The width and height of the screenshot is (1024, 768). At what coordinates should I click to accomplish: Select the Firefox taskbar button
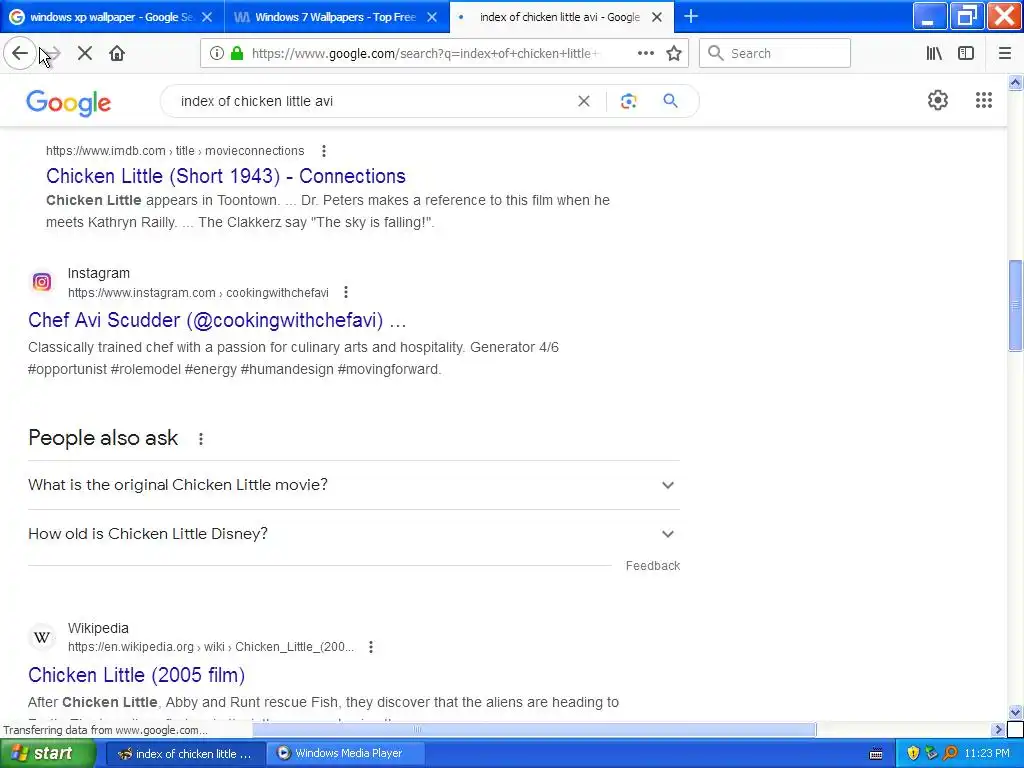(x=186, y=753)
